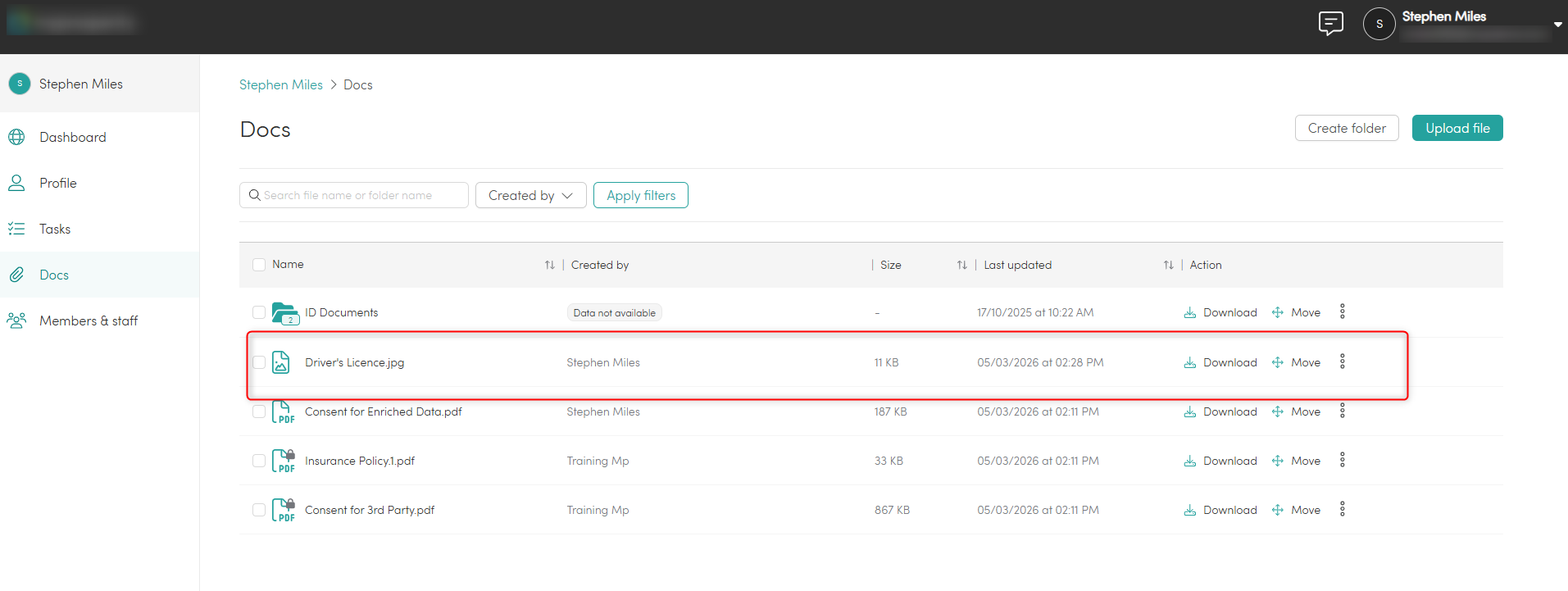
Task: Click the 17/10/2025 at 10:22 AM date
Action: tap(1035, 312)
